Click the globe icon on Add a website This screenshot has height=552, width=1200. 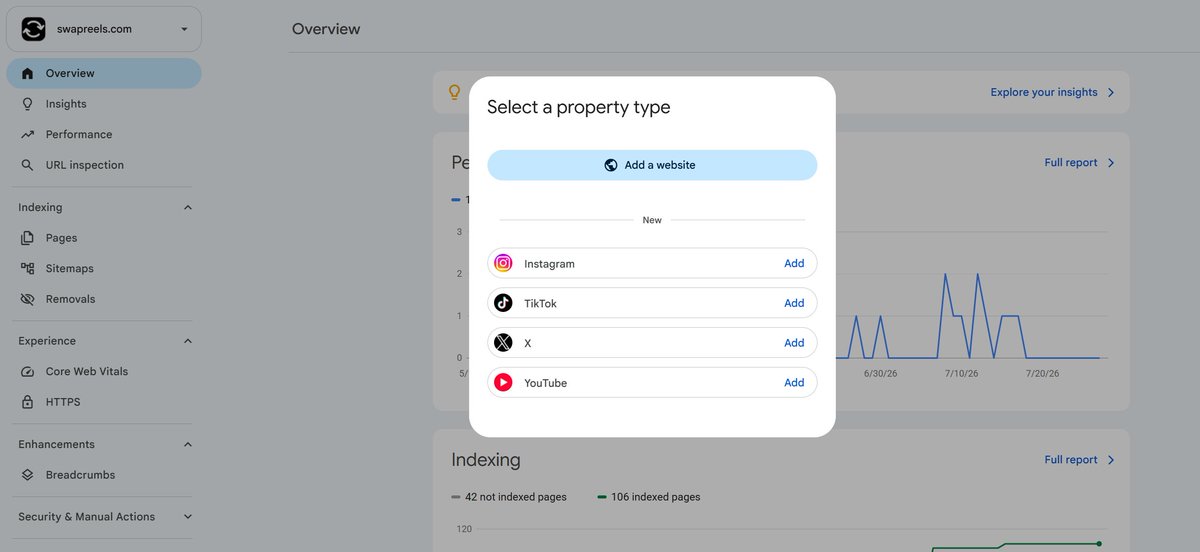point(611,165)
